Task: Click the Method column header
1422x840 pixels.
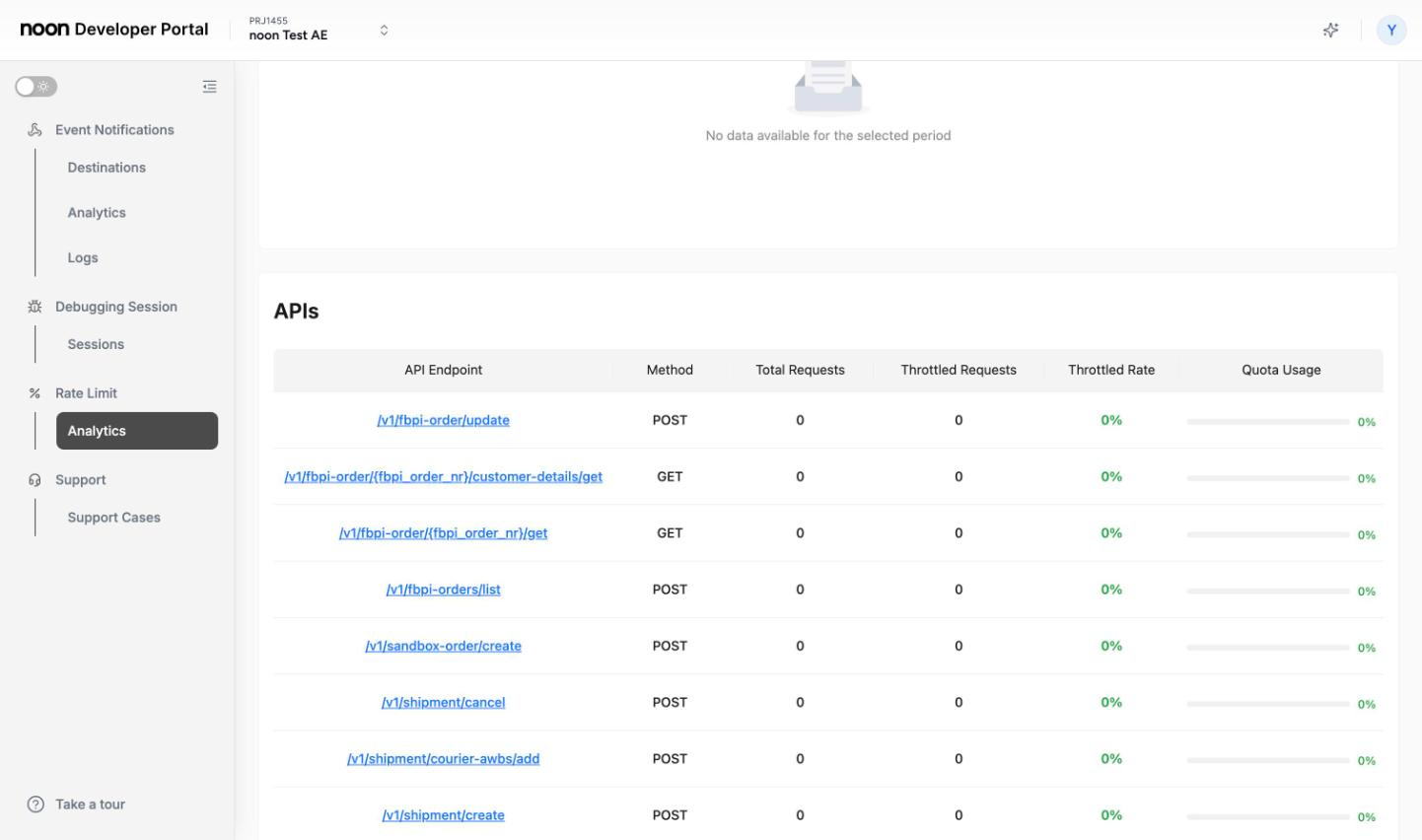Action: point(670,370)
